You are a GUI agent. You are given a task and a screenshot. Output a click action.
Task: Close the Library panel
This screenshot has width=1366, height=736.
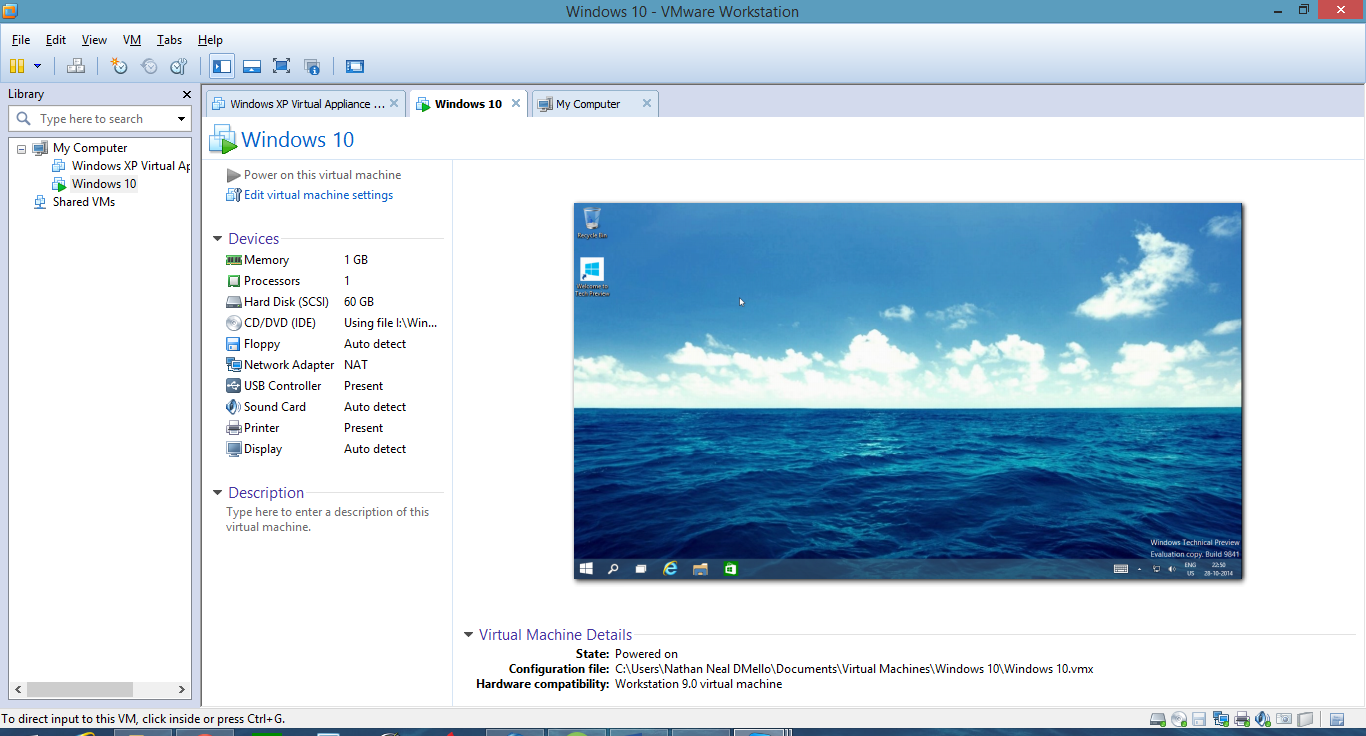(x=186, y=94)
